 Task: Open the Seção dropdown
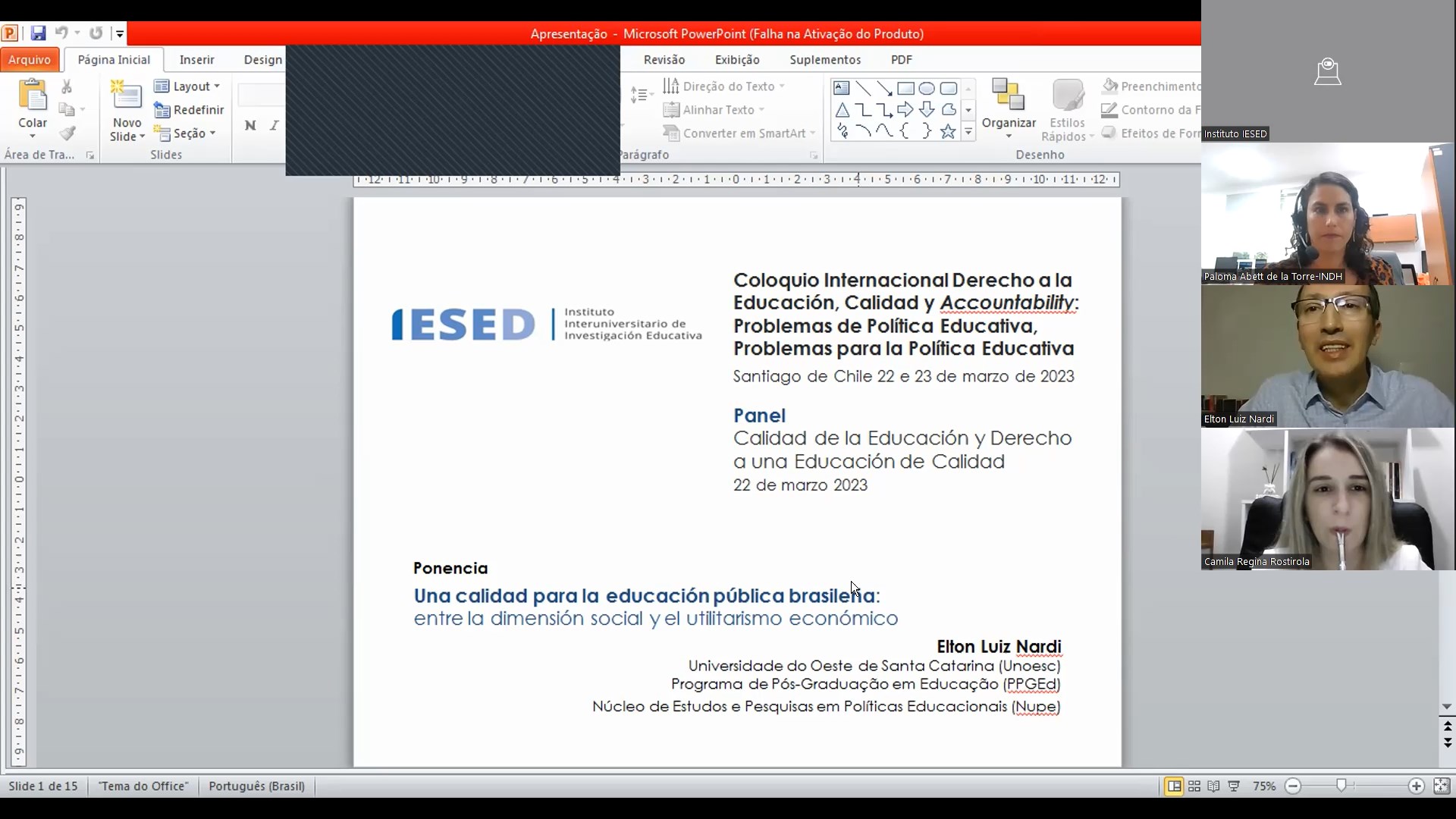185,133
